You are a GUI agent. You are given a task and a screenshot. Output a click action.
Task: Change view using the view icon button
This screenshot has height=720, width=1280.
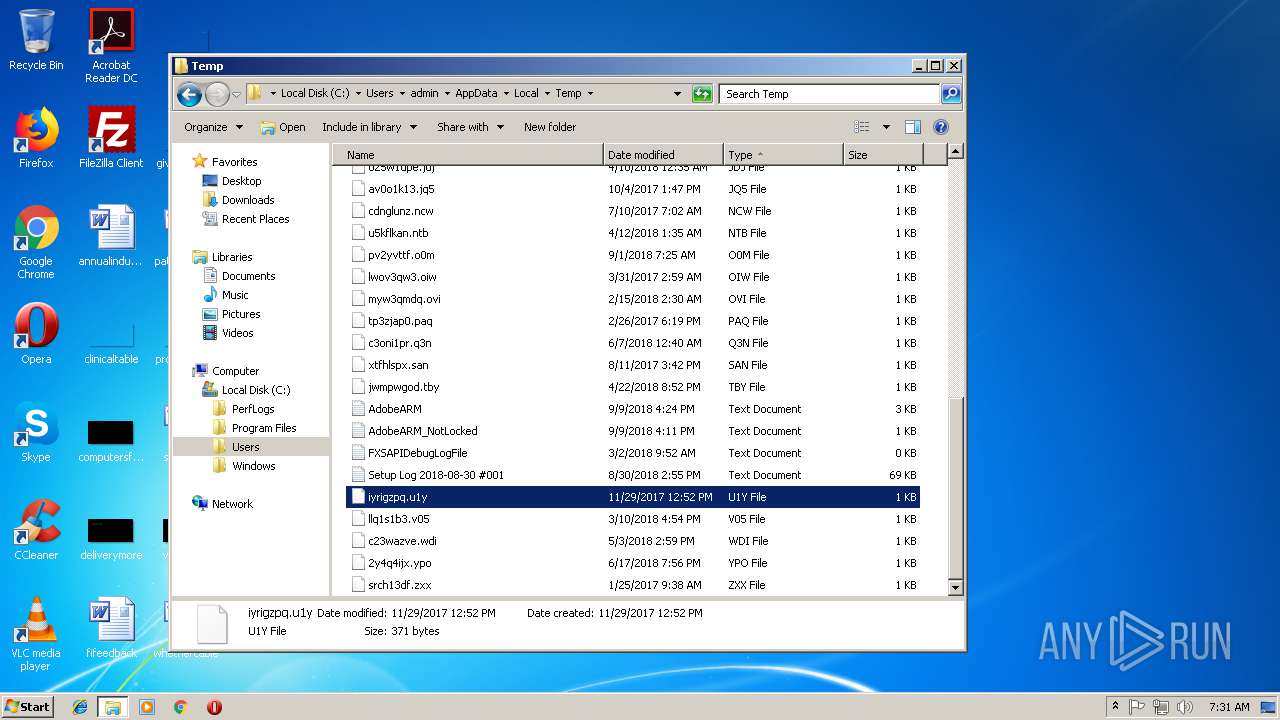point(862,127)
